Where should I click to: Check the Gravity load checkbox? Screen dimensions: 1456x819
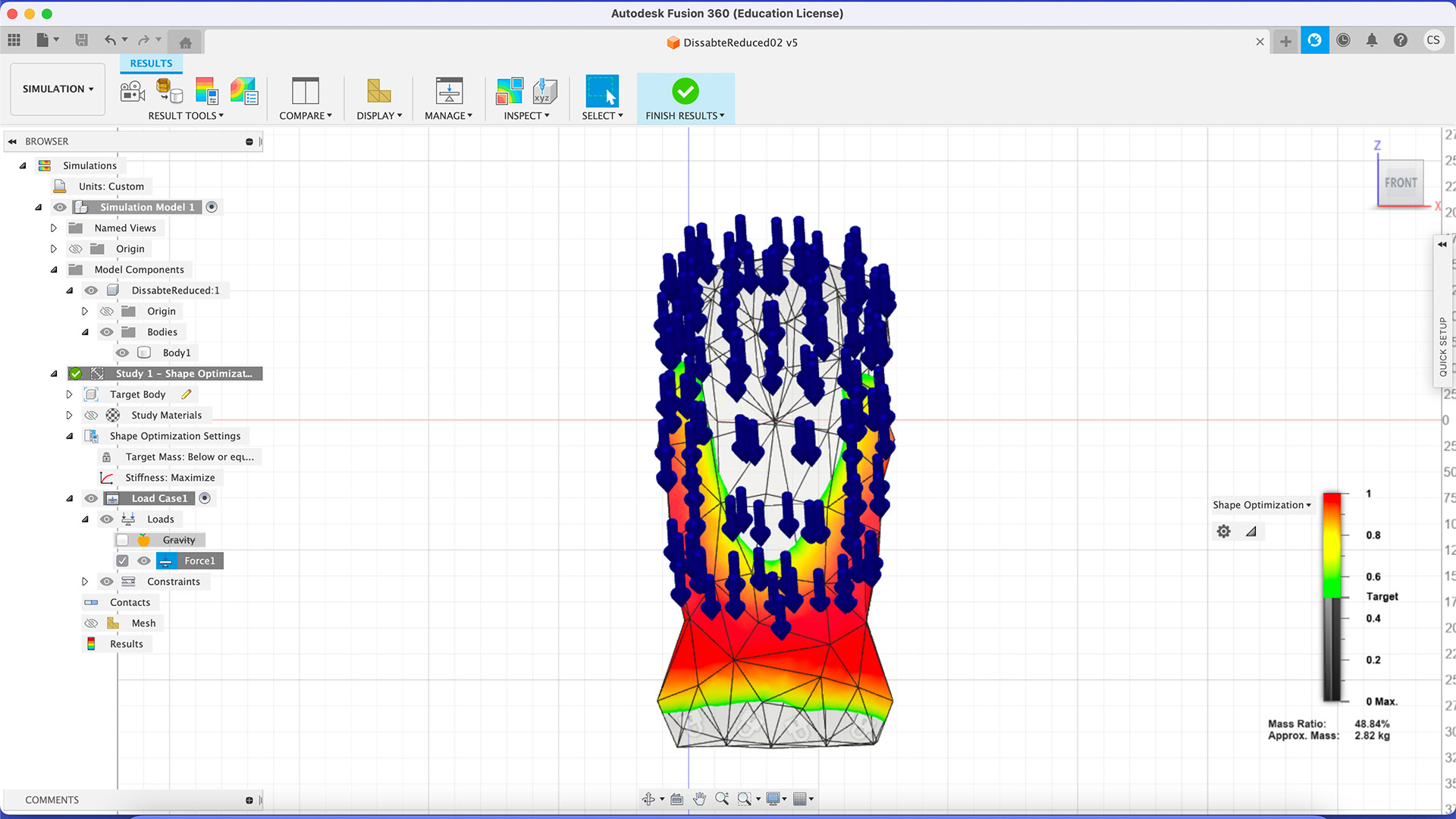click(x=122, y=540)
